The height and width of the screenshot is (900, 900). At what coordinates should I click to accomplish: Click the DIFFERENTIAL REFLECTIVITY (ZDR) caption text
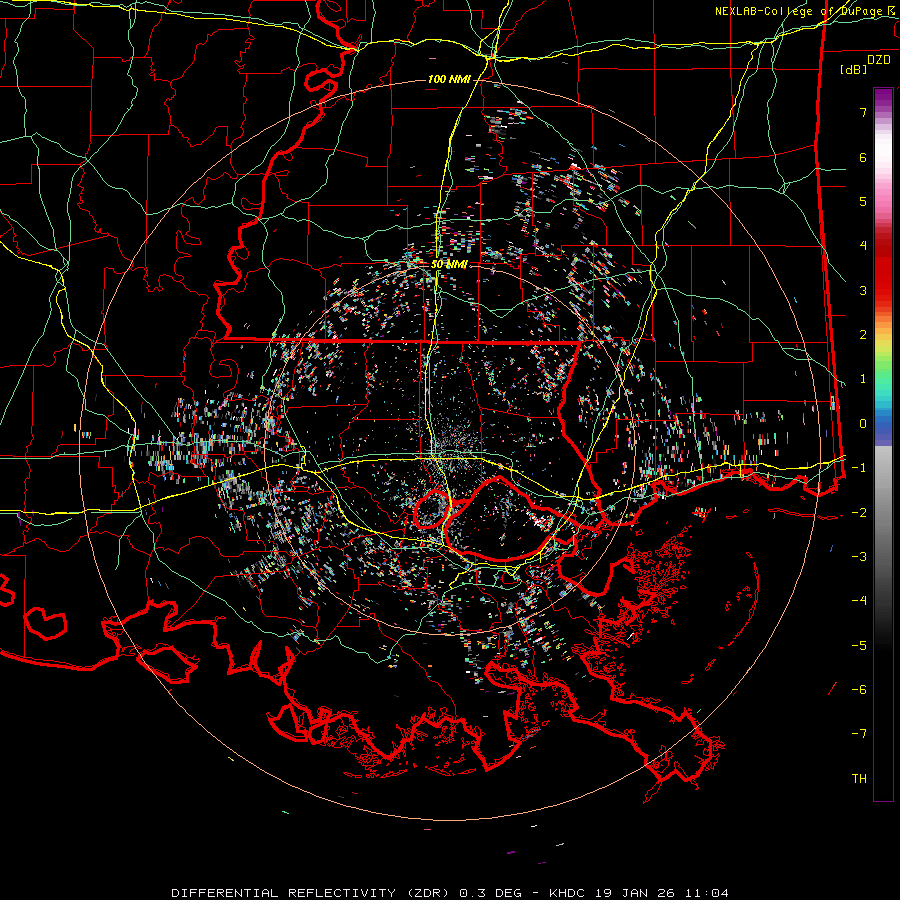click(312, 893)
